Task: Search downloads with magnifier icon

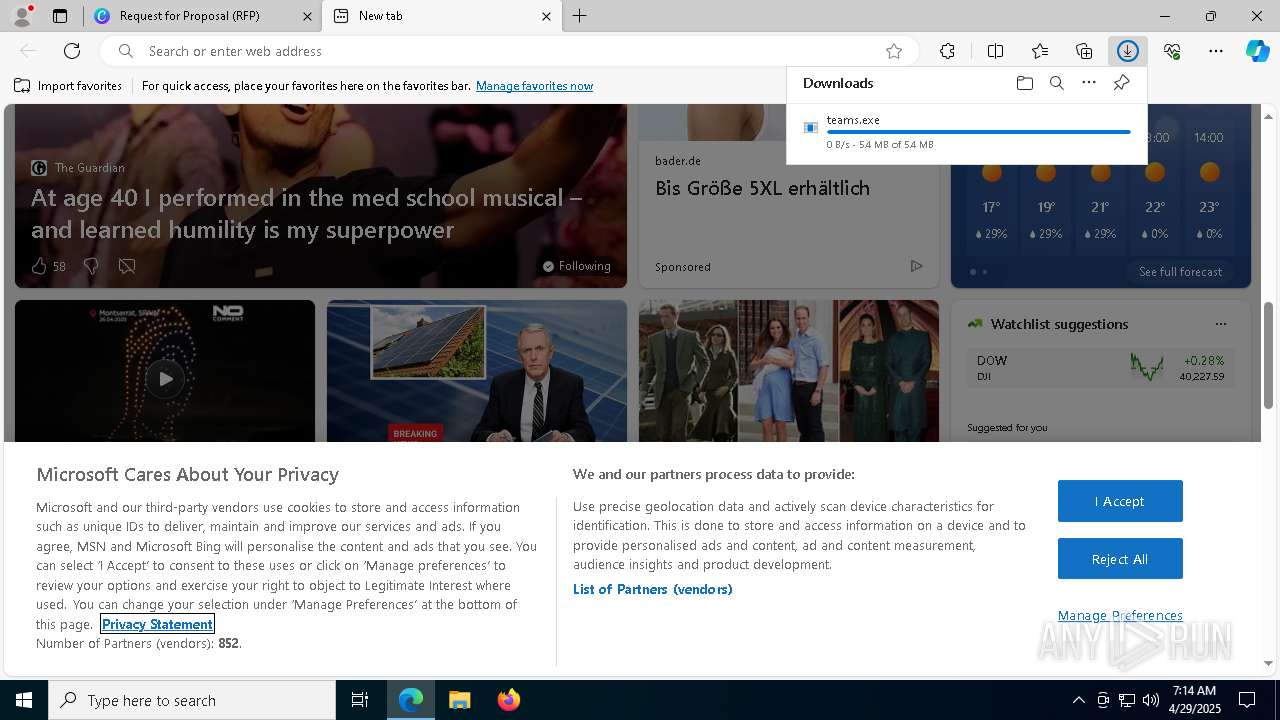Action: tap(1056, 83)
